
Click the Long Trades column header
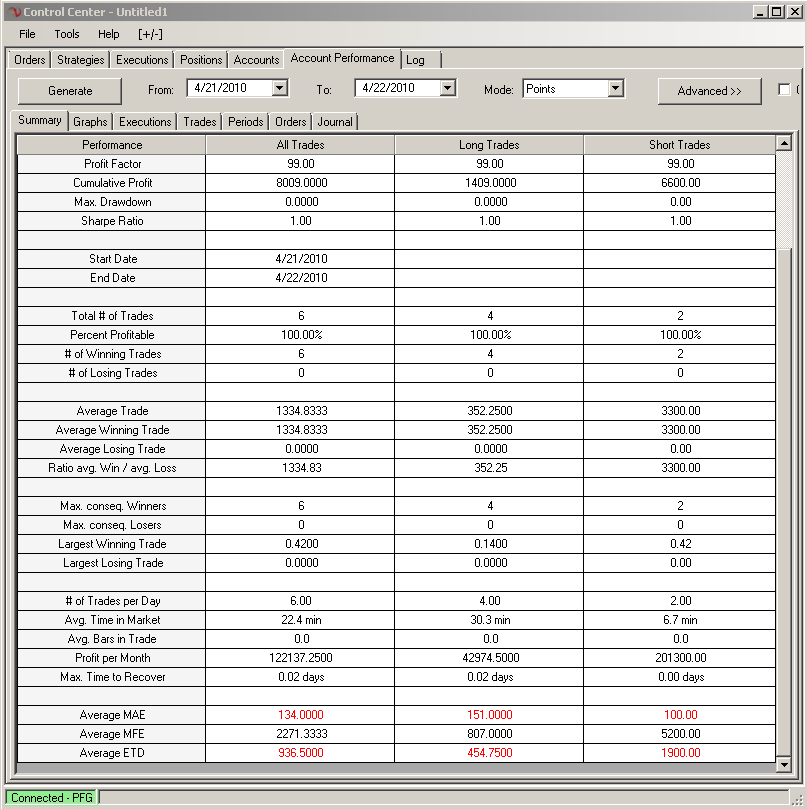coord(489,144)
